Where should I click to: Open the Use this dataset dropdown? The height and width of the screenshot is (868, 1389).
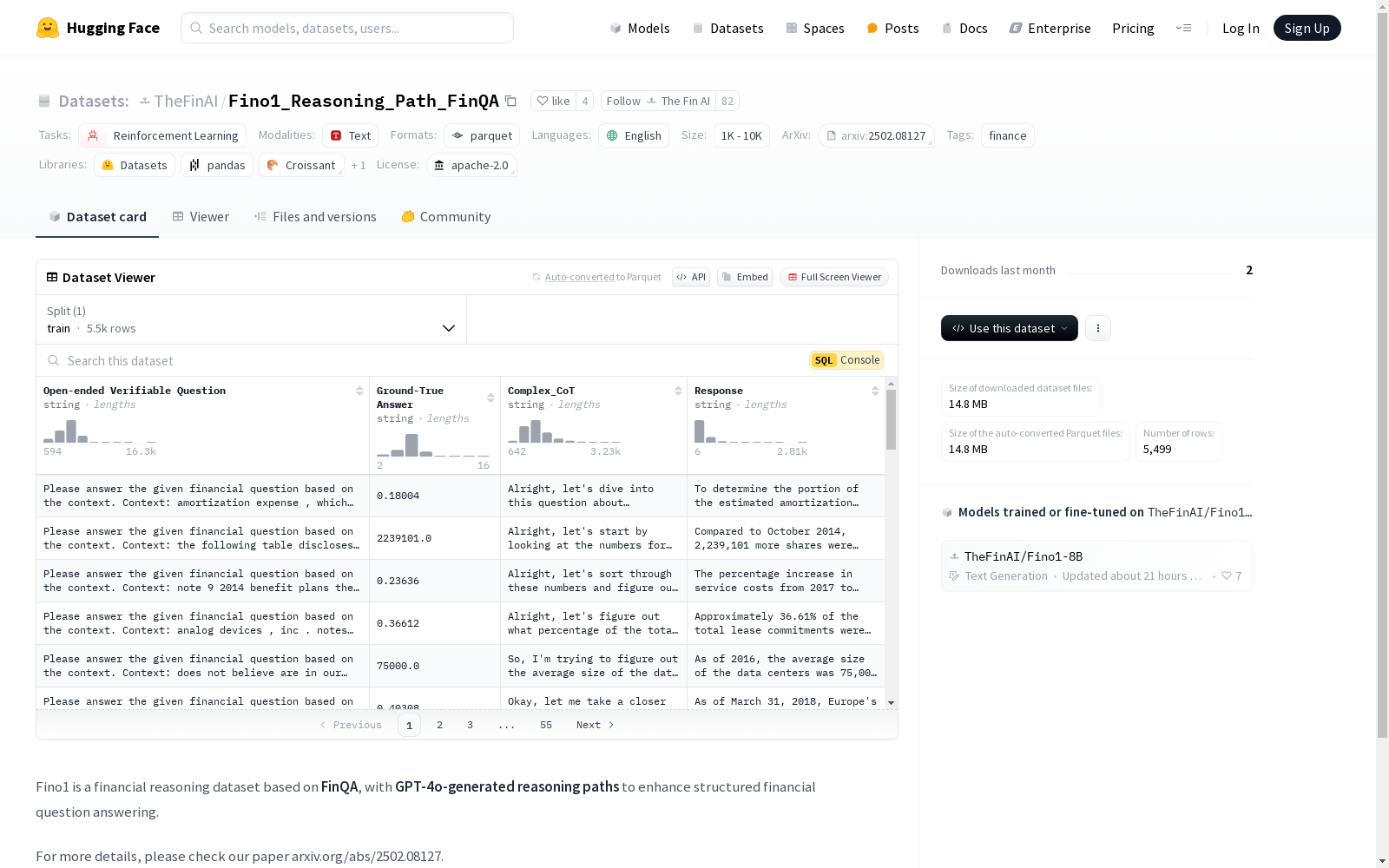1010,328
